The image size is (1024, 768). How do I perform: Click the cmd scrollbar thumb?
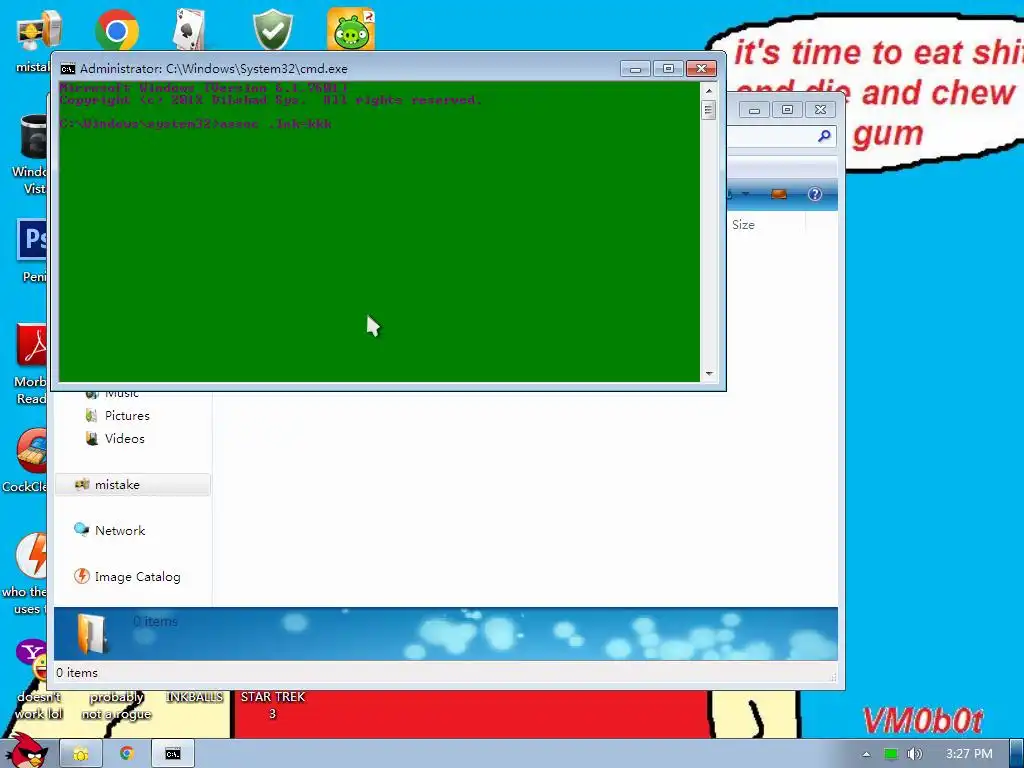pos(709,110)
